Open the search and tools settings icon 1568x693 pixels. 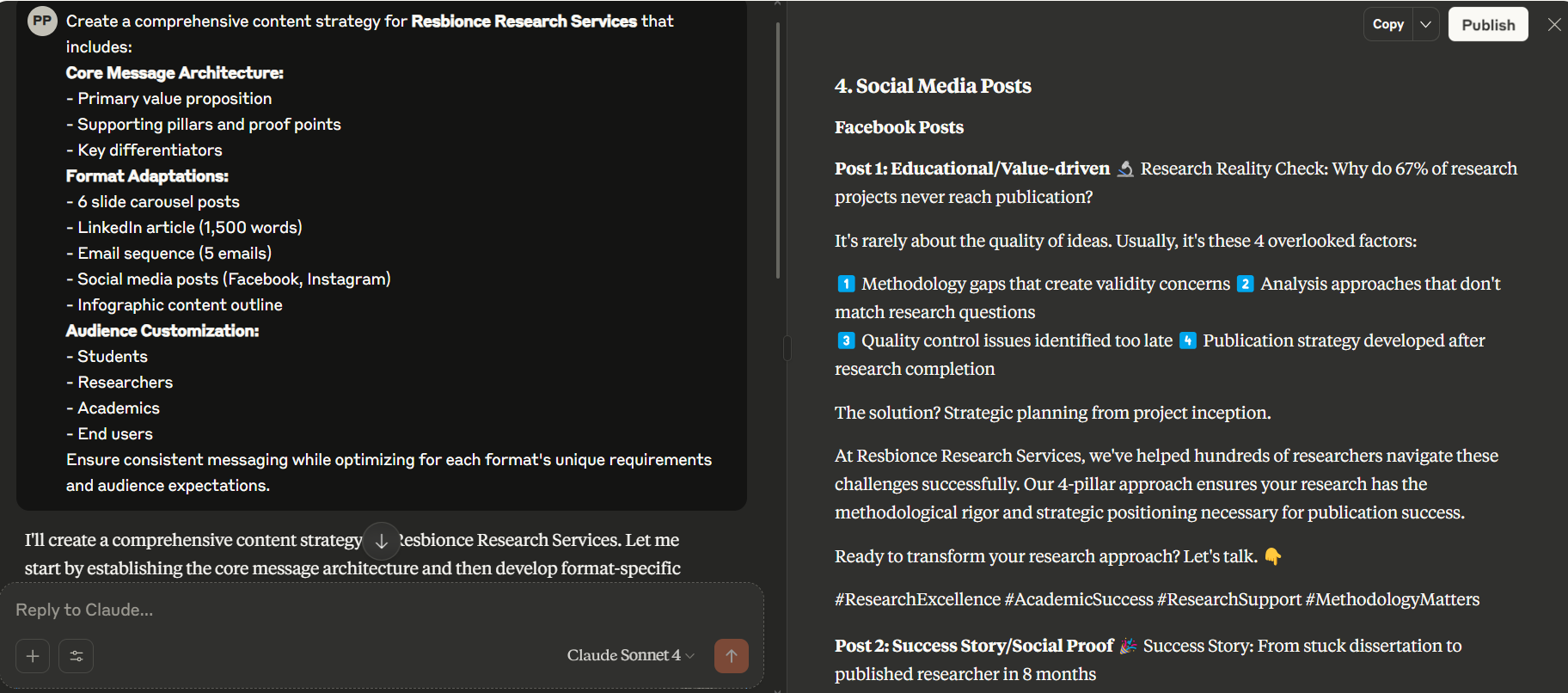point(77,656)
